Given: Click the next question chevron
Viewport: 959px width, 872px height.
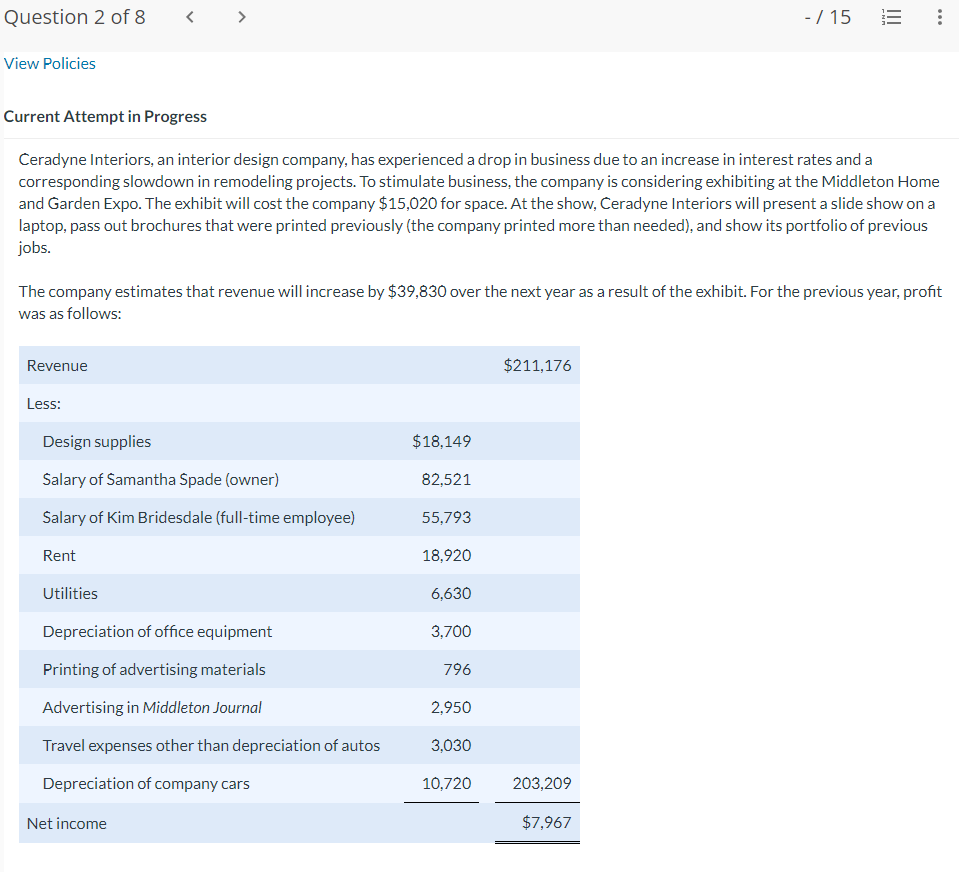Looking at the screenshot, I should (240, 17).
